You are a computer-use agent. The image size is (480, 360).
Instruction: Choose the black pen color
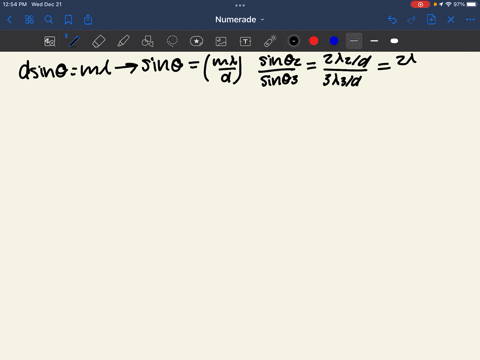coord(294,41)
